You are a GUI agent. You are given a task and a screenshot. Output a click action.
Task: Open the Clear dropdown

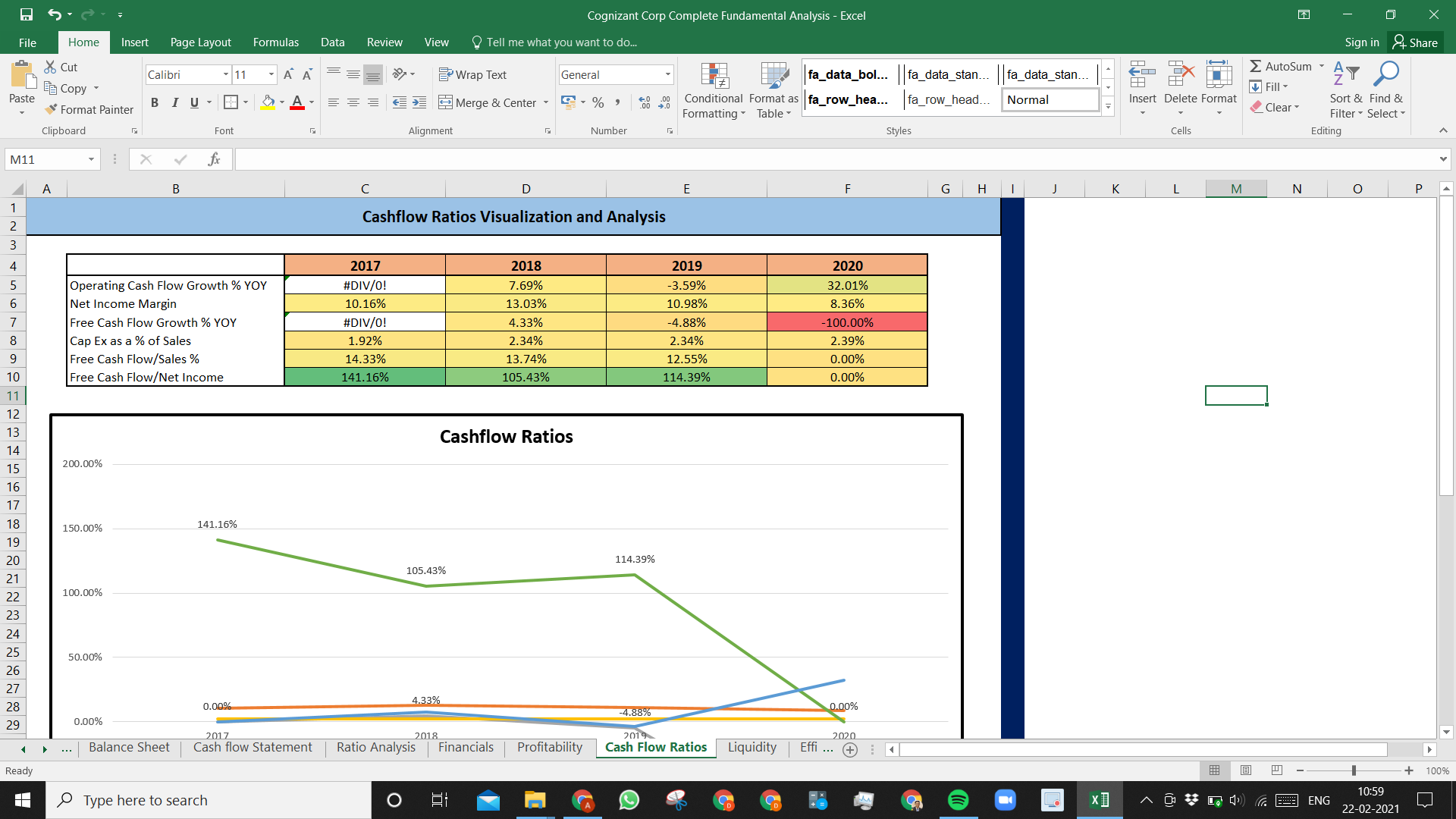[x=1297, y=107]
